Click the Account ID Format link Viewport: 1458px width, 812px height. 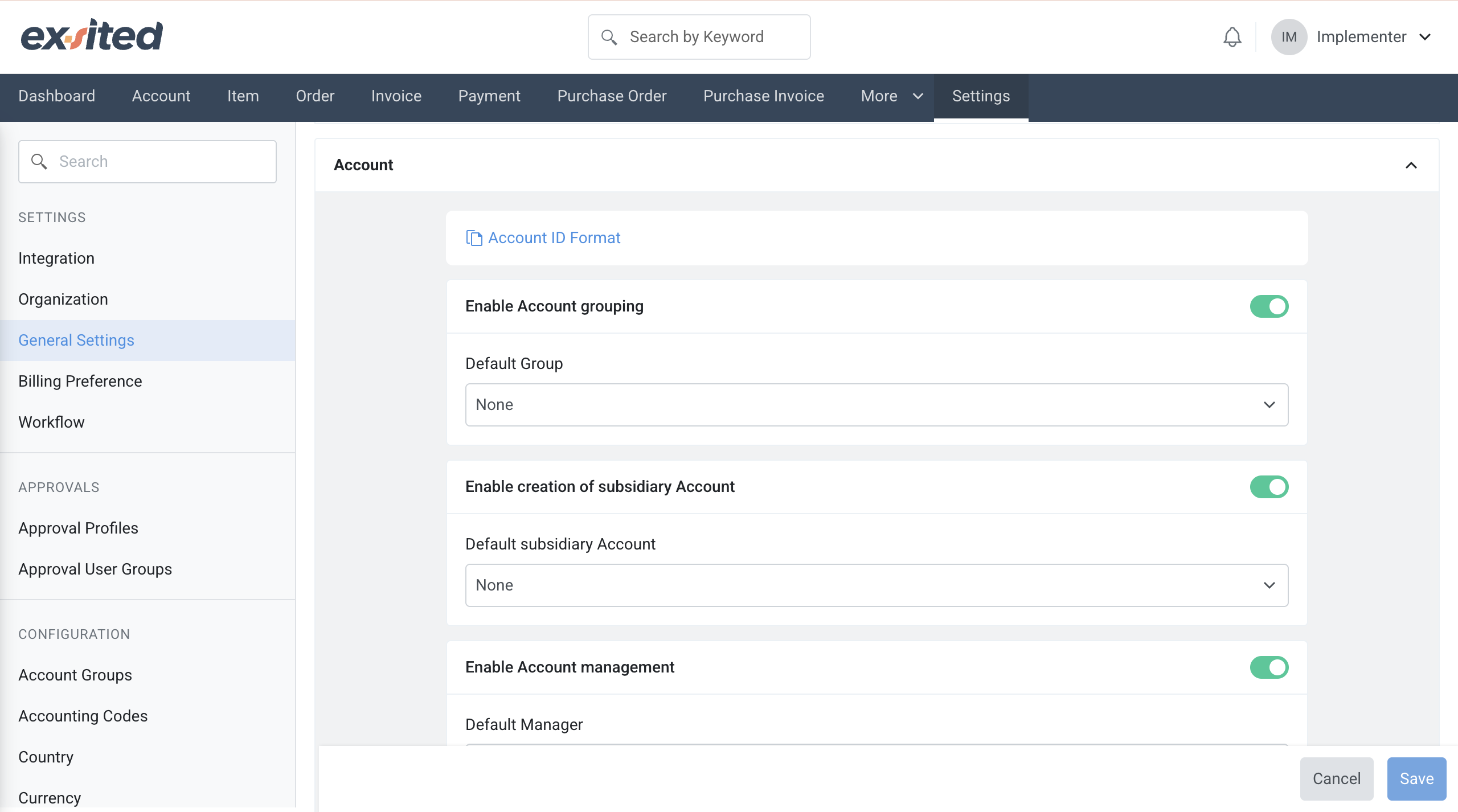(x=554, y=237)
